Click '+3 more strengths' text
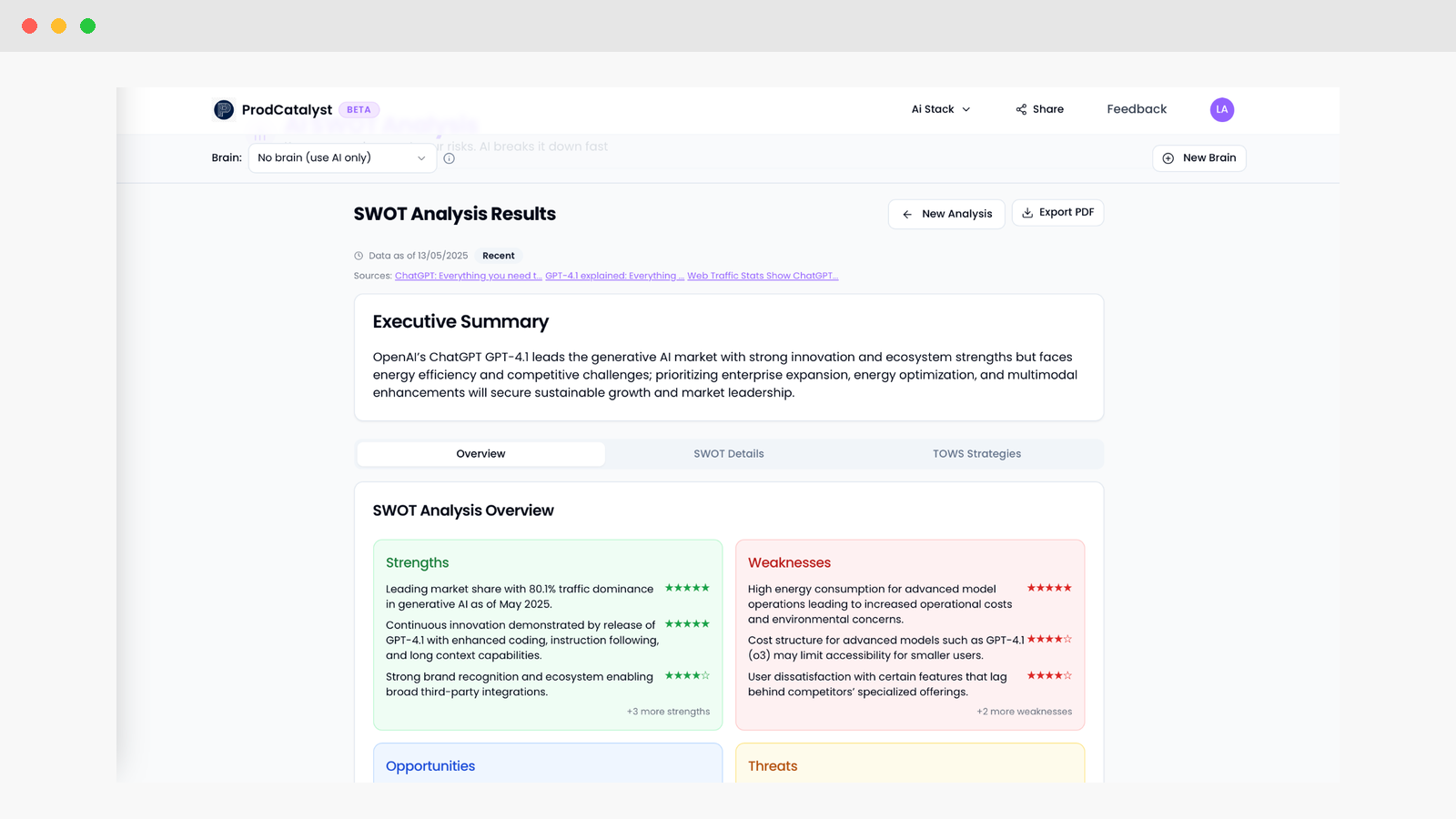Screen dimensions: 1456x819 [x=668, y=712]
